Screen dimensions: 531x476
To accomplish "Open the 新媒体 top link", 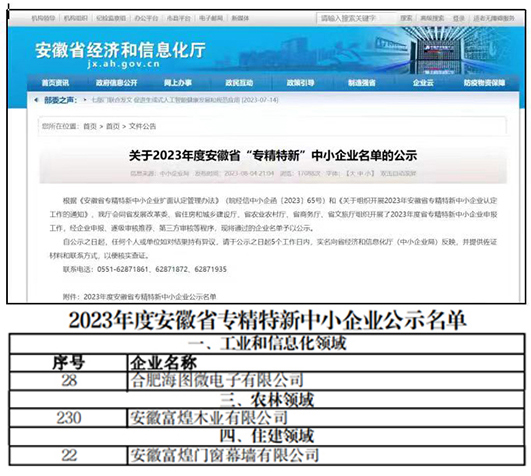I will (240, 18).
